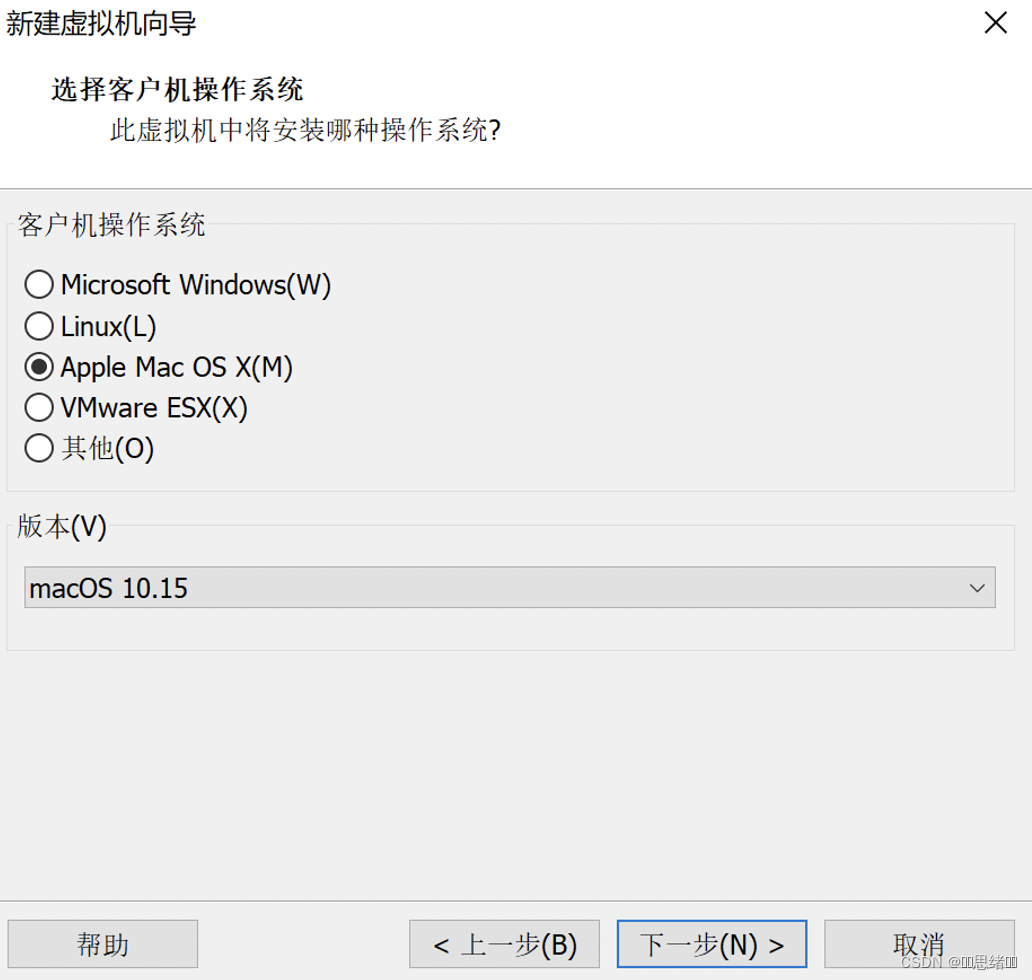Image resolution: width=1032 pixels, height=980 pixels.
Task: Proceed with 下一步(N) > button
Action: click(x=711, y=944)
